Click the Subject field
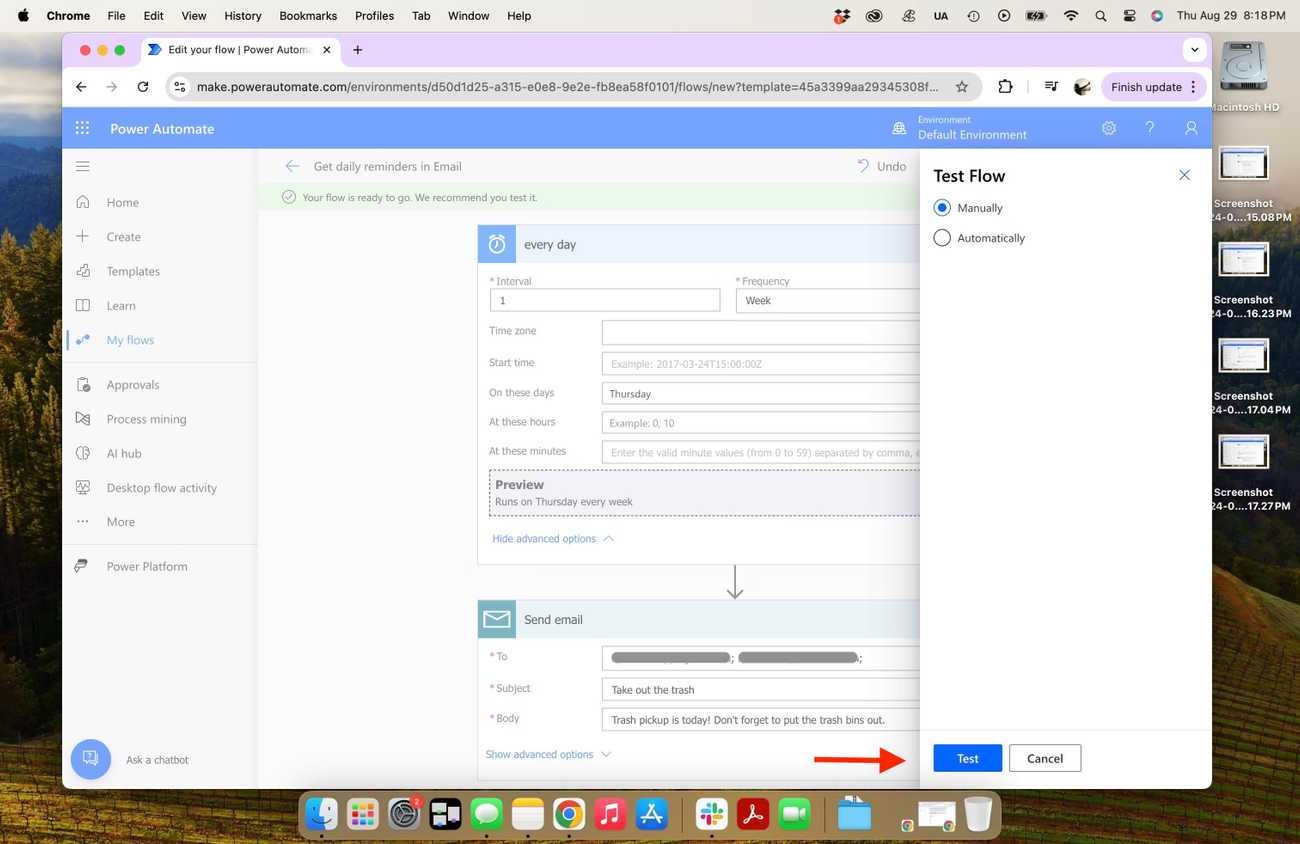 tap(761, 690)
